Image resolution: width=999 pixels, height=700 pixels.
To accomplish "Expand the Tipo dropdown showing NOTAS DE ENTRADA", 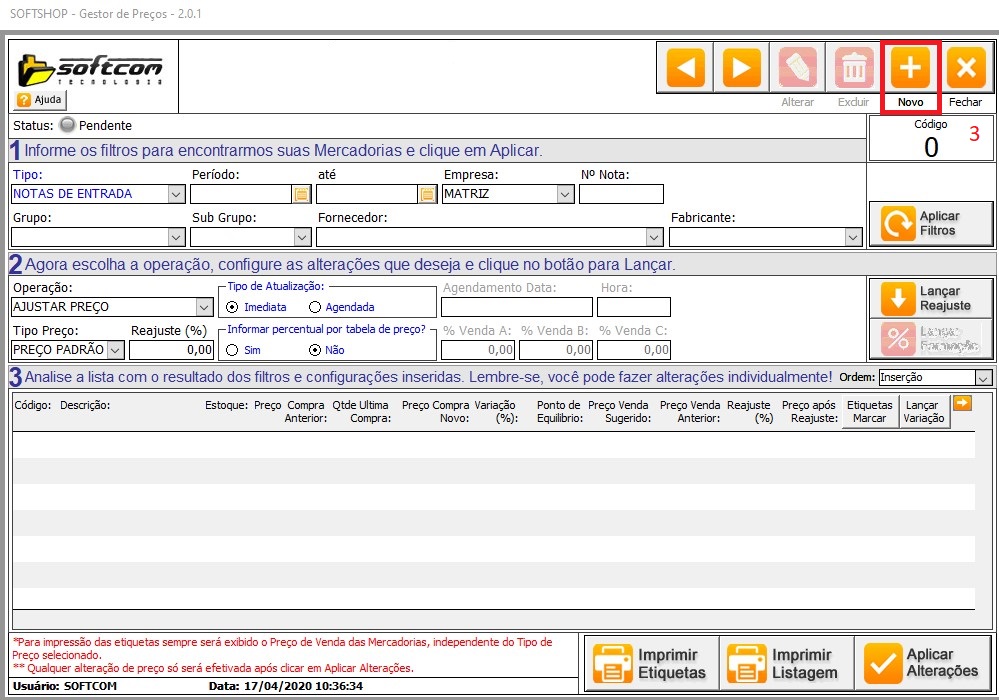I will pyautogui.click(x=176, y=194).
